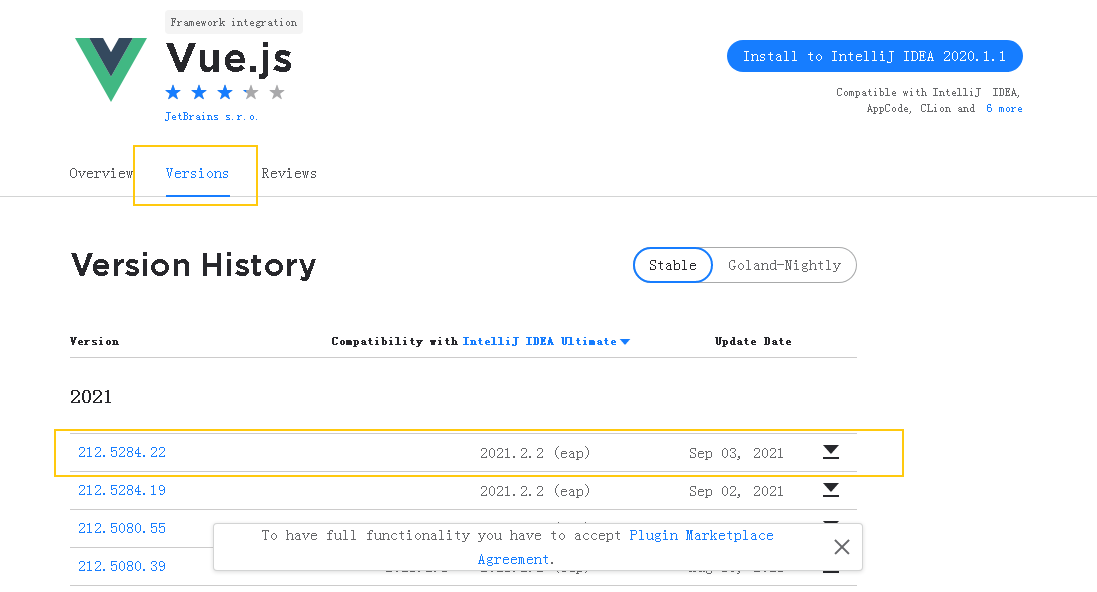Click the first rating star
1097x592 pixels.
pyautogui.click(x=174, y=92)
